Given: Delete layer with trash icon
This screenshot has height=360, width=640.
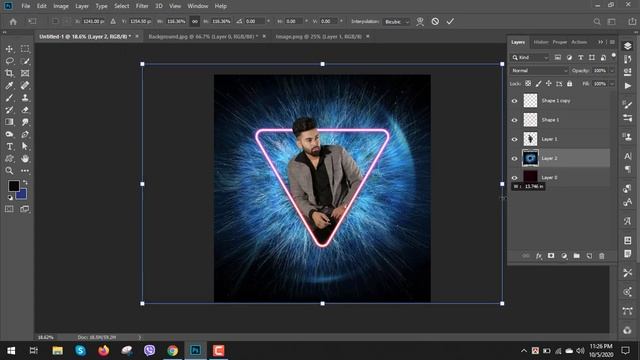Looking at the screenshot, I should pyautogui.click(x=602, y=256).
